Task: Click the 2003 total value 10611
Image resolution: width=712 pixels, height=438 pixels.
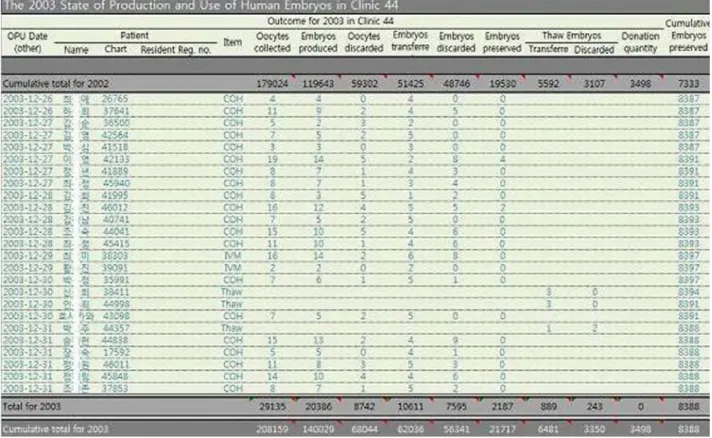Action: [410, 407]
